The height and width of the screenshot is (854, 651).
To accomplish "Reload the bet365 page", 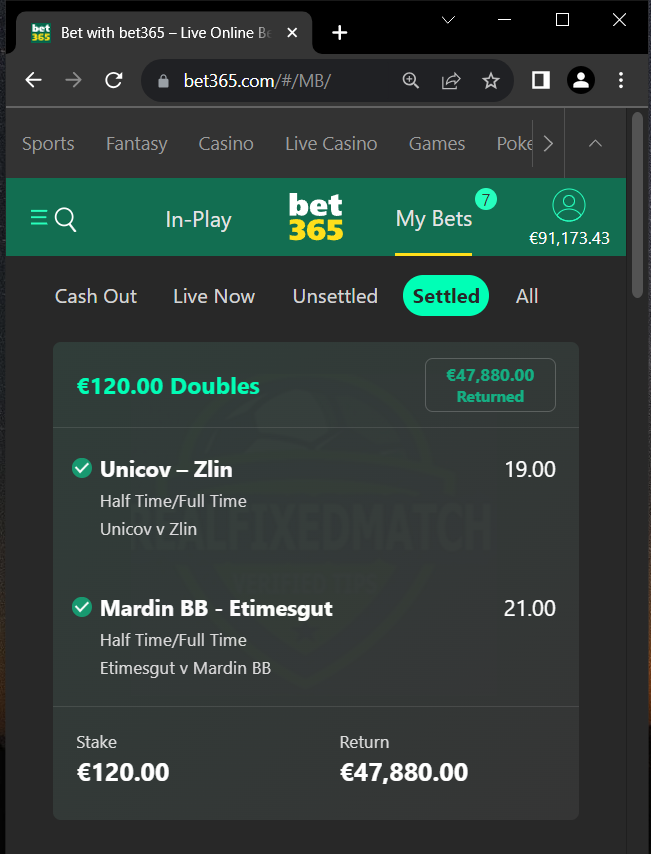I will (x=113, y=81).
